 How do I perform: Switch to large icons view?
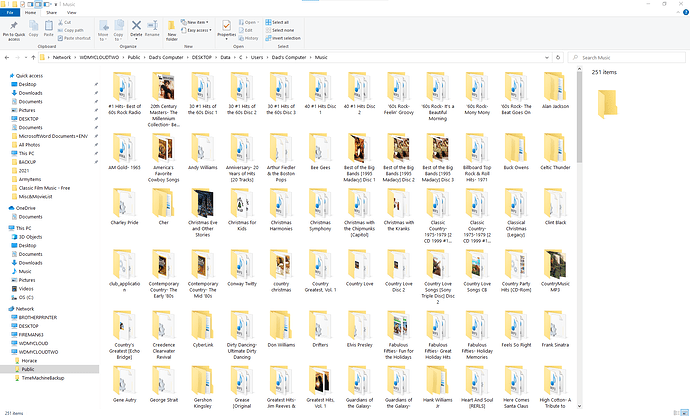[x=685, y=413]
